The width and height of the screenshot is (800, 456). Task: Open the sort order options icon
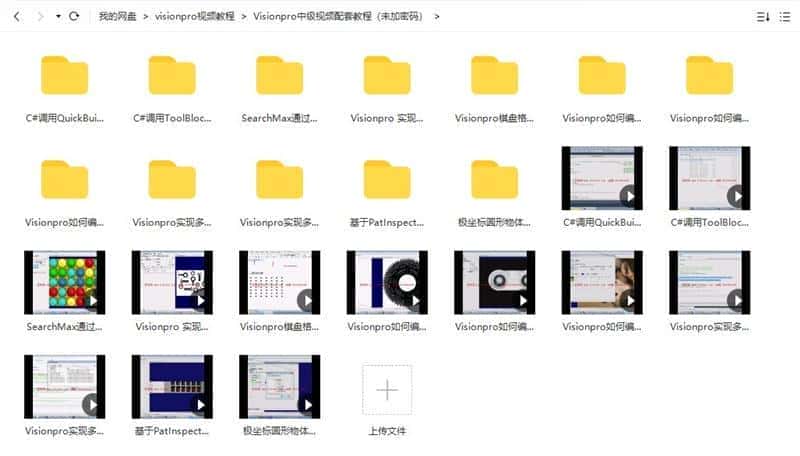tap(763, 17)
